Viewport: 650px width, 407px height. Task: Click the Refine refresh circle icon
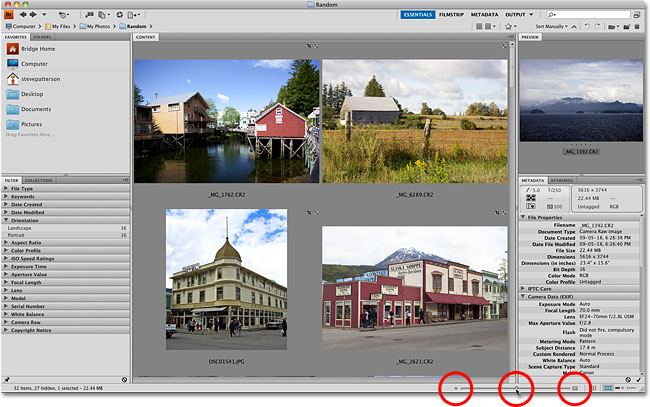[x=119, y=15]
